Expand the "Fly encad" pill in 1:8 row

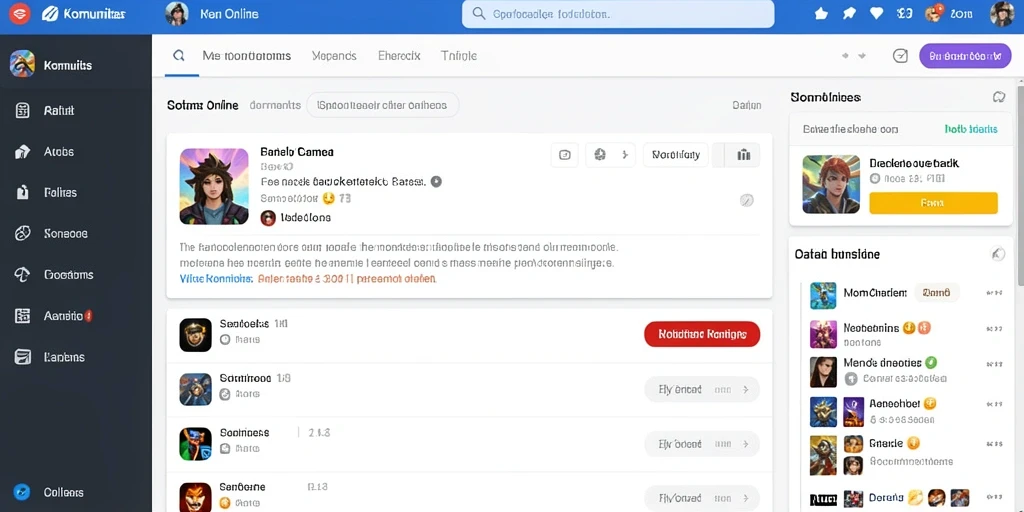[702, 389]
